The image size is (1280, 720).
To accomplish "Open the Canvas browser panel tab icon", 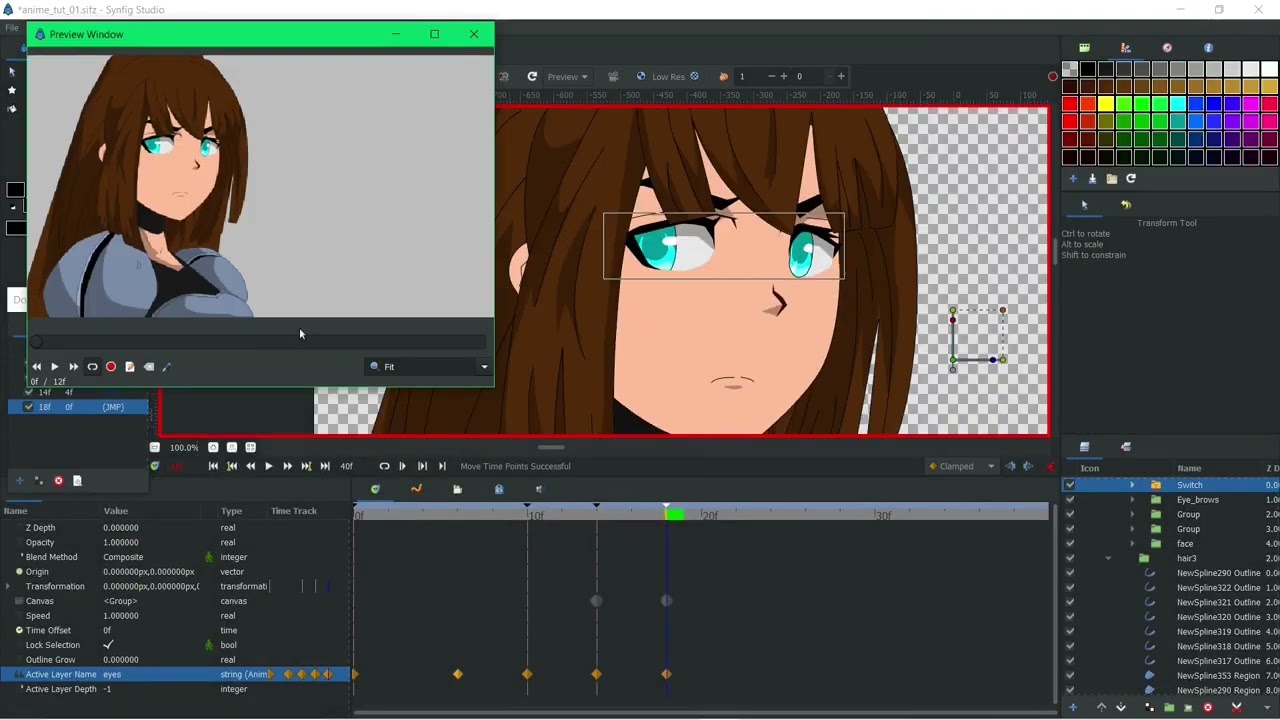I will pyautogui.click(x=1084, y=47).
